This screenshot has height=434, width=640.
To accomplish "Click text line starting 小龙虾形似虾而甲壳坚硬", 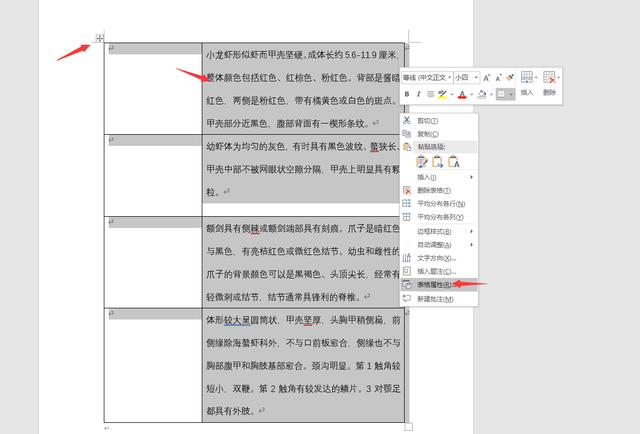I will pos(302,55).
